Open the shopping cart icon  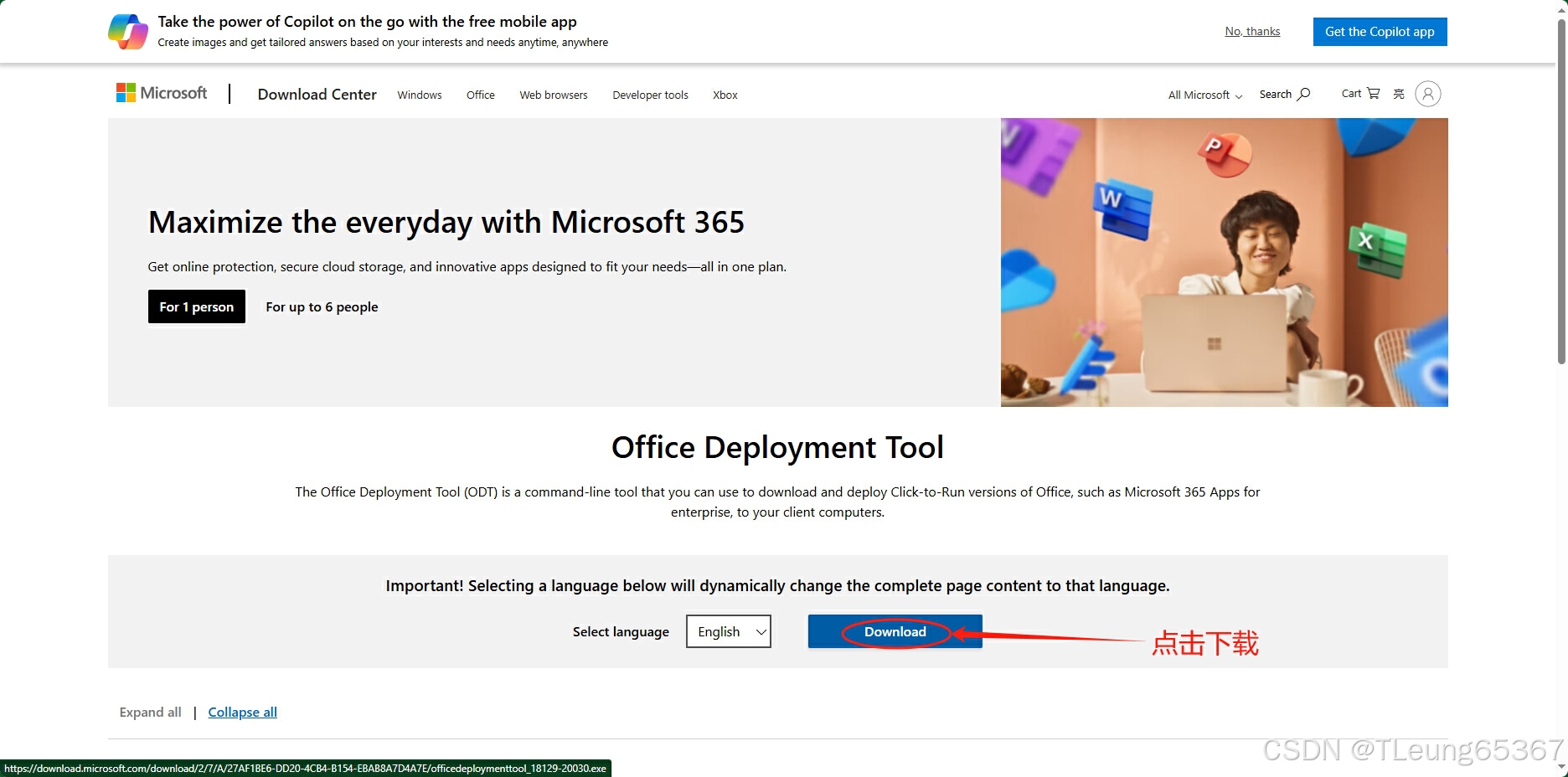click(1373, 93)
